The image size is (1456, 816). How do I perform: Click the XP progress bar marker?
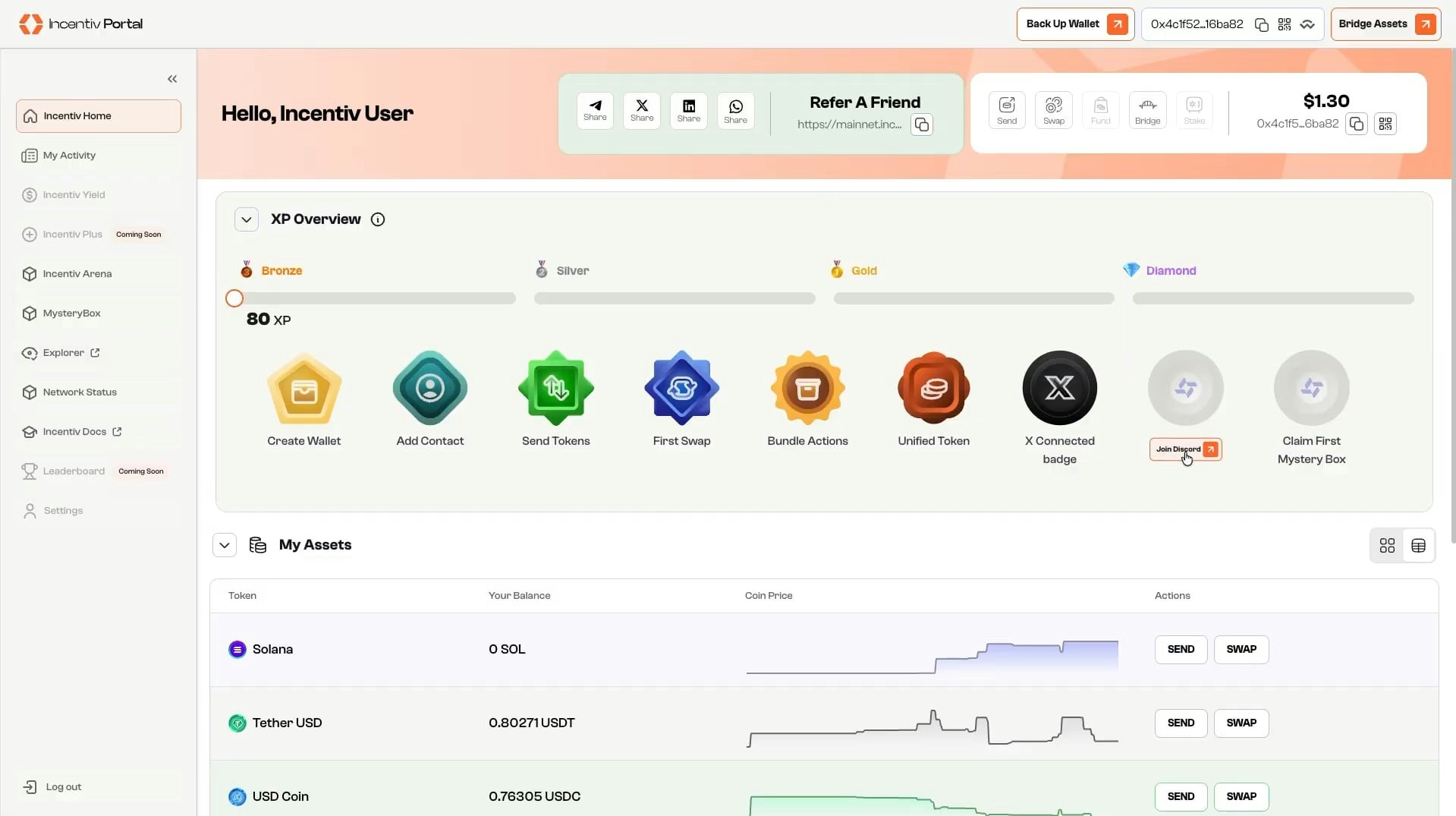(234, 298)
